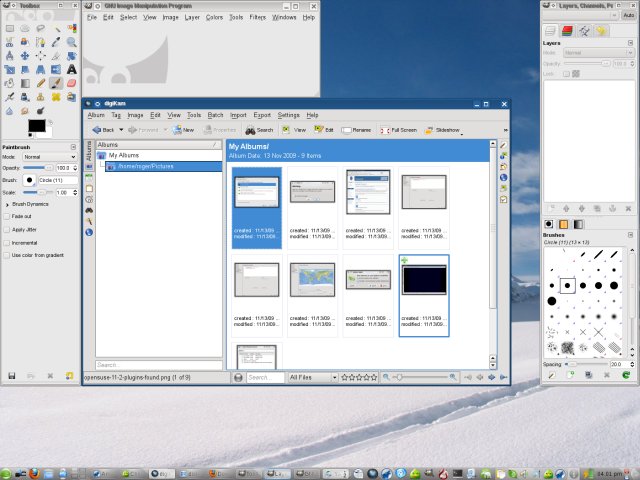Image resolution: width=640 pixels, height=480 pixels.
Task: Select the Text tool in GIMP Toolbox
Action: (73, 69)
